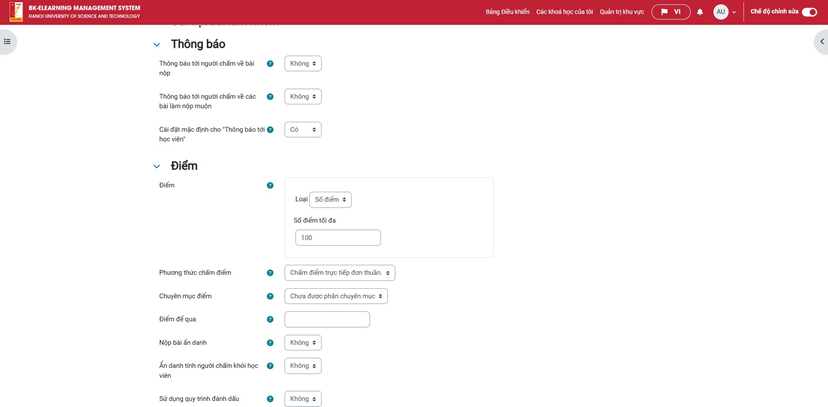Help icon for 'Thông báo tới học viên' default
This screenshot has height=407, width=828.
tap(270, 129)
